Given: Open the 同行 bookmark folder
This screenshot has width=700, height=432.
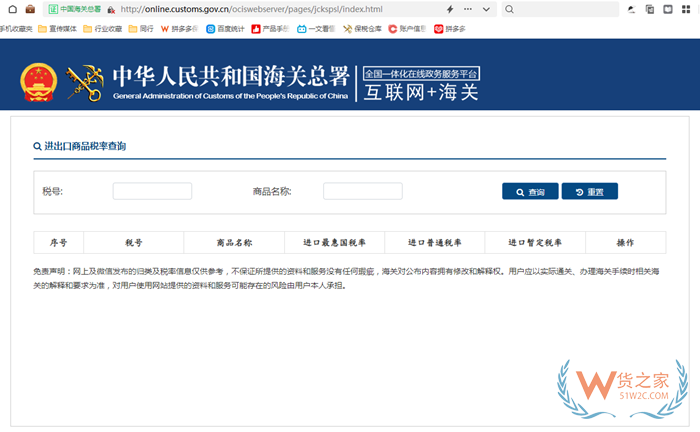Looking at the screenshot, I should coord(141,29).
